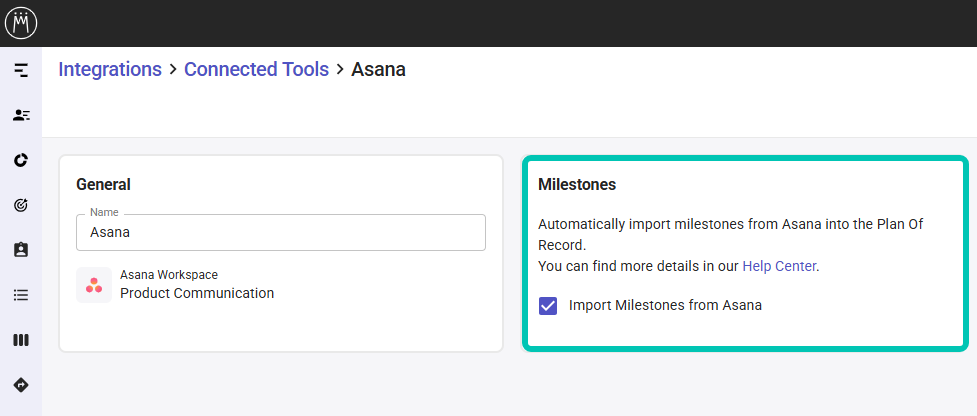This screenshot has width=977, height=416.
Task: Open the columns board sidebar icon
Action: pyautogui.click(x=21, y=340)
